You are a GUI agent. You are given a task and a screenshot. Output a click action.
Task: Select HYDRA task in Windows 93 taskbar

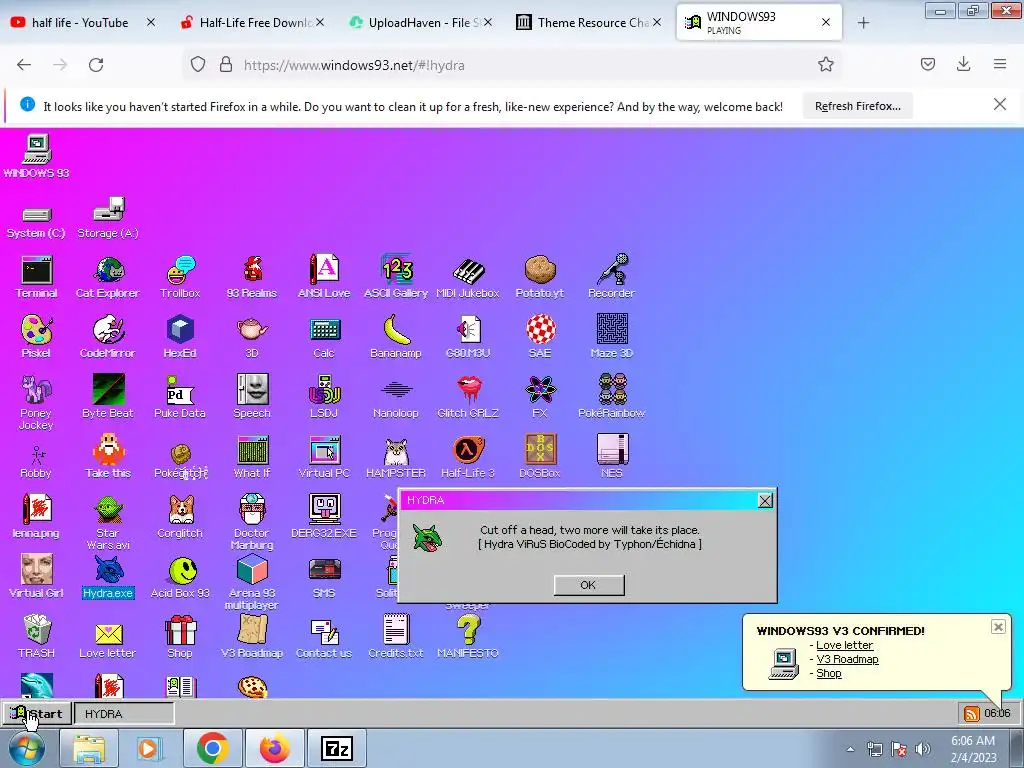(124, 714)
